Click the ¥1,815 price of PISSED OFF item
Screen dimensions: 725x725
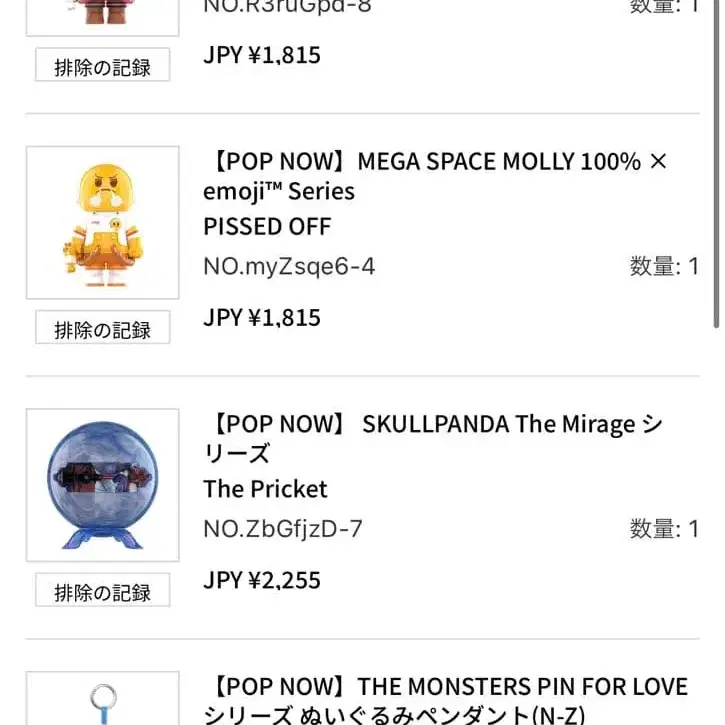(262, 318)
